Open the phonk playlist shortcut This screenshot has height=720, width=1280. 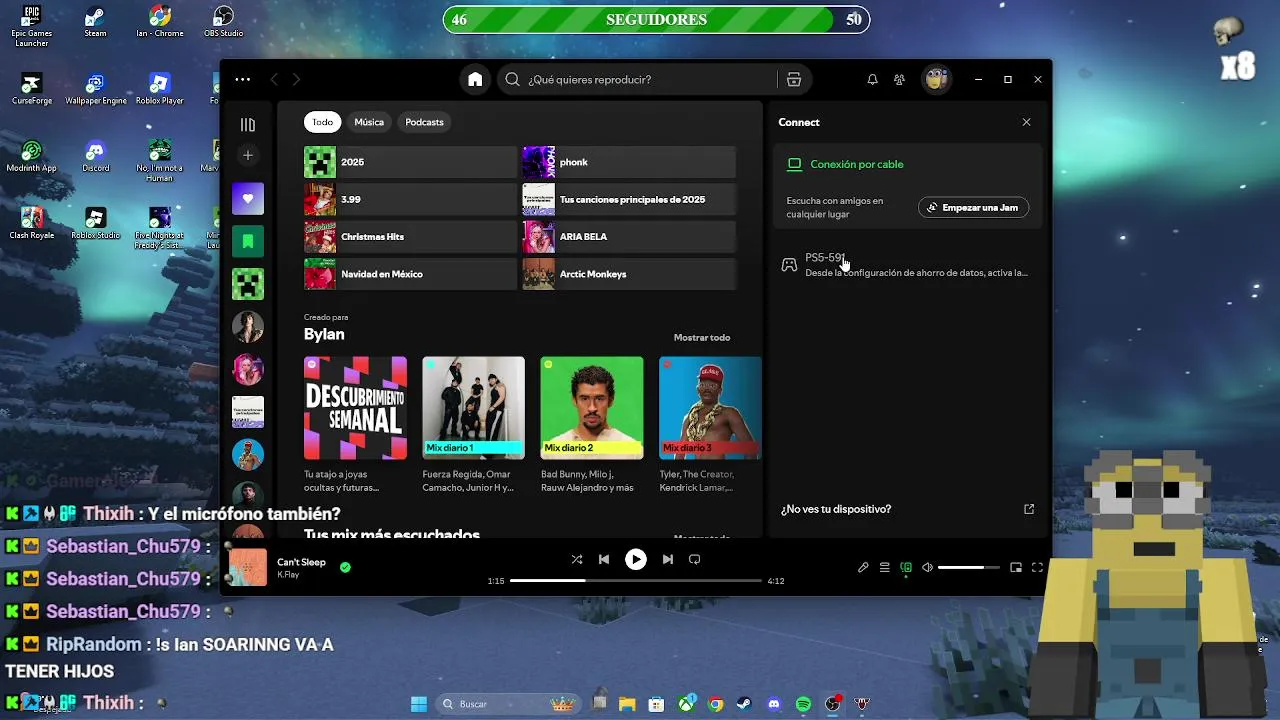[629, 162]
